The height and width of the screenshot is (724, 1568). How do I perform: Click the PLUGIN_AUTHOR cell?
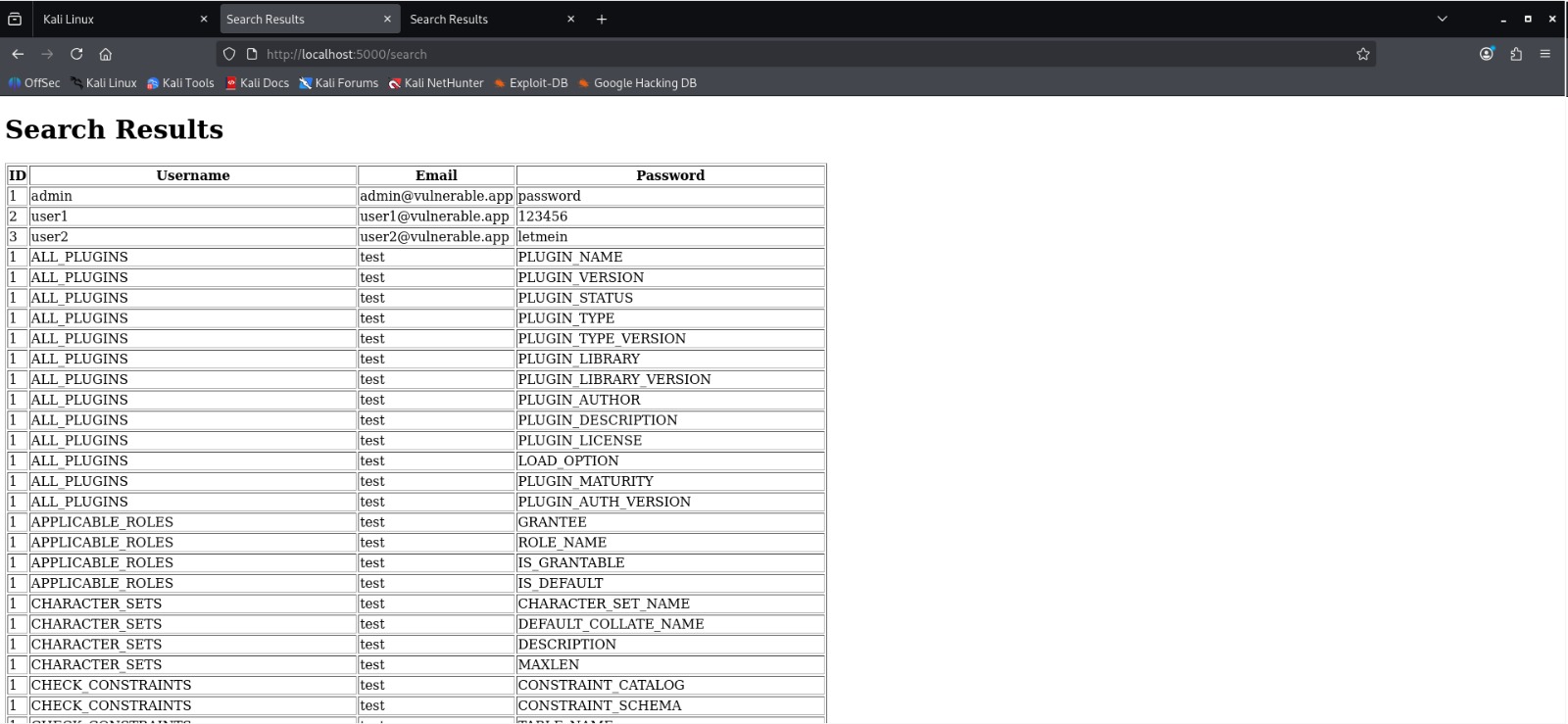point(670,400)
